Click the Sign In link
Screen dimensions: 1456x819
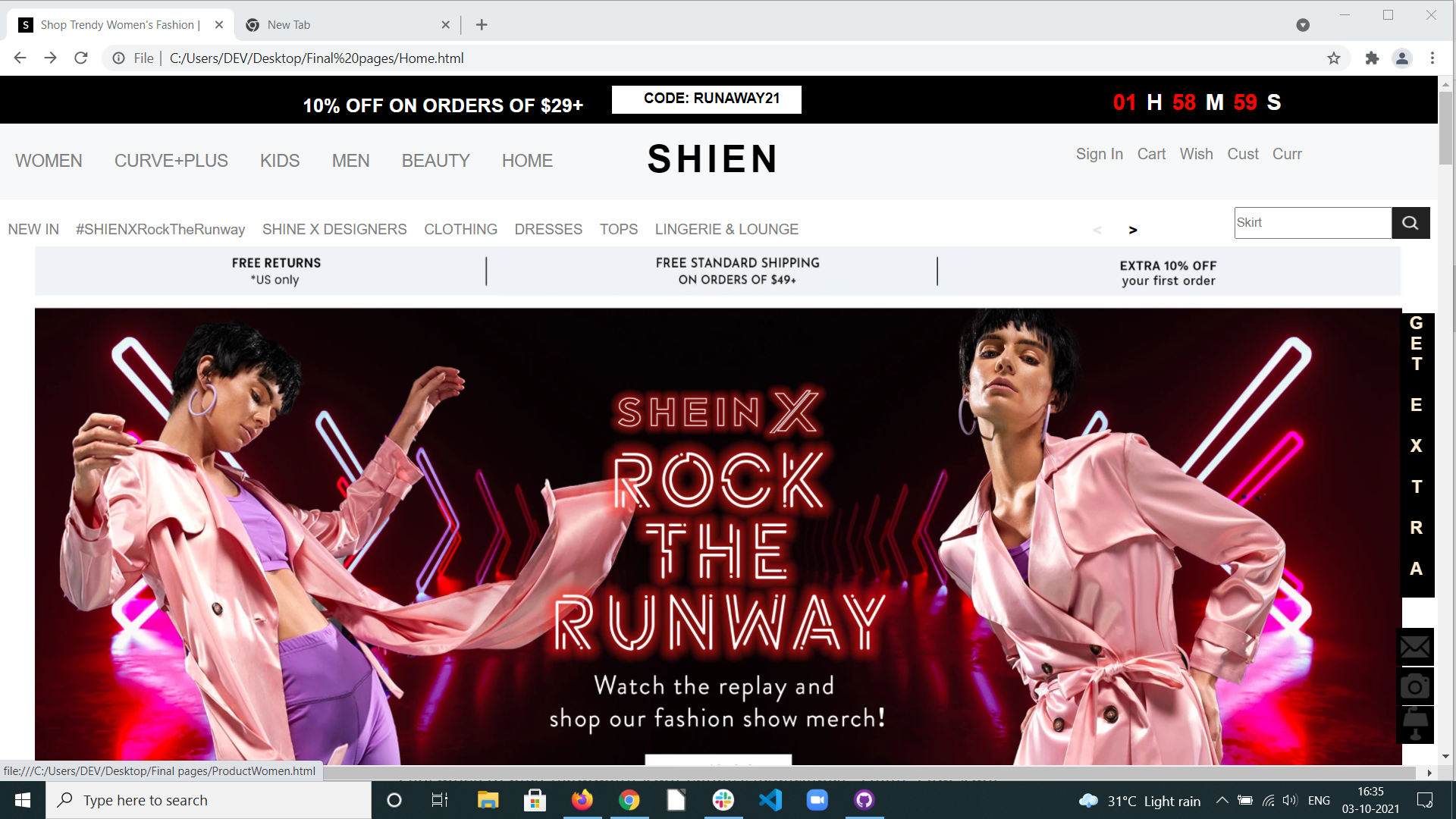[x=1099, y=154]
